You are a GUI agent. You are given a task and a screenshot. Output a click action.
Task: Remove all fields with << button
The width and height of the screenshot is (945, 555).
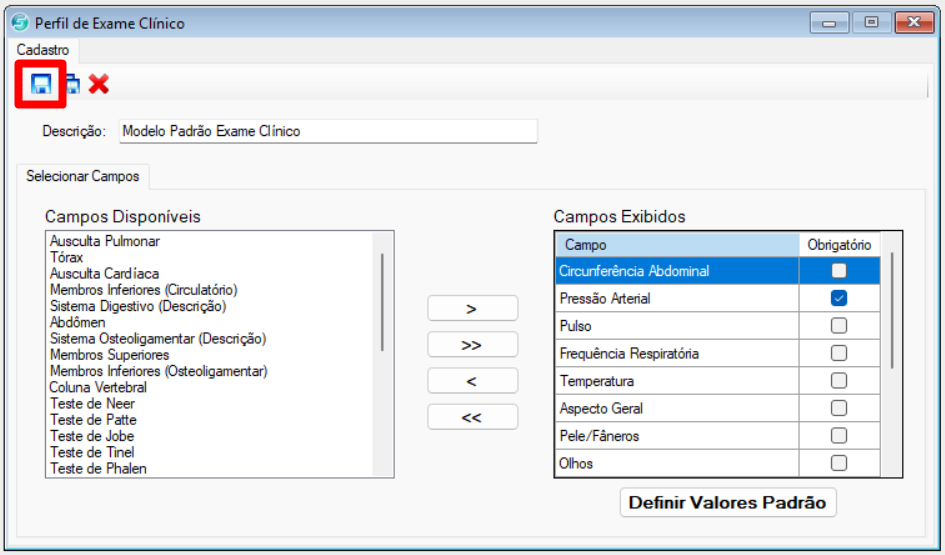[472, 417]
